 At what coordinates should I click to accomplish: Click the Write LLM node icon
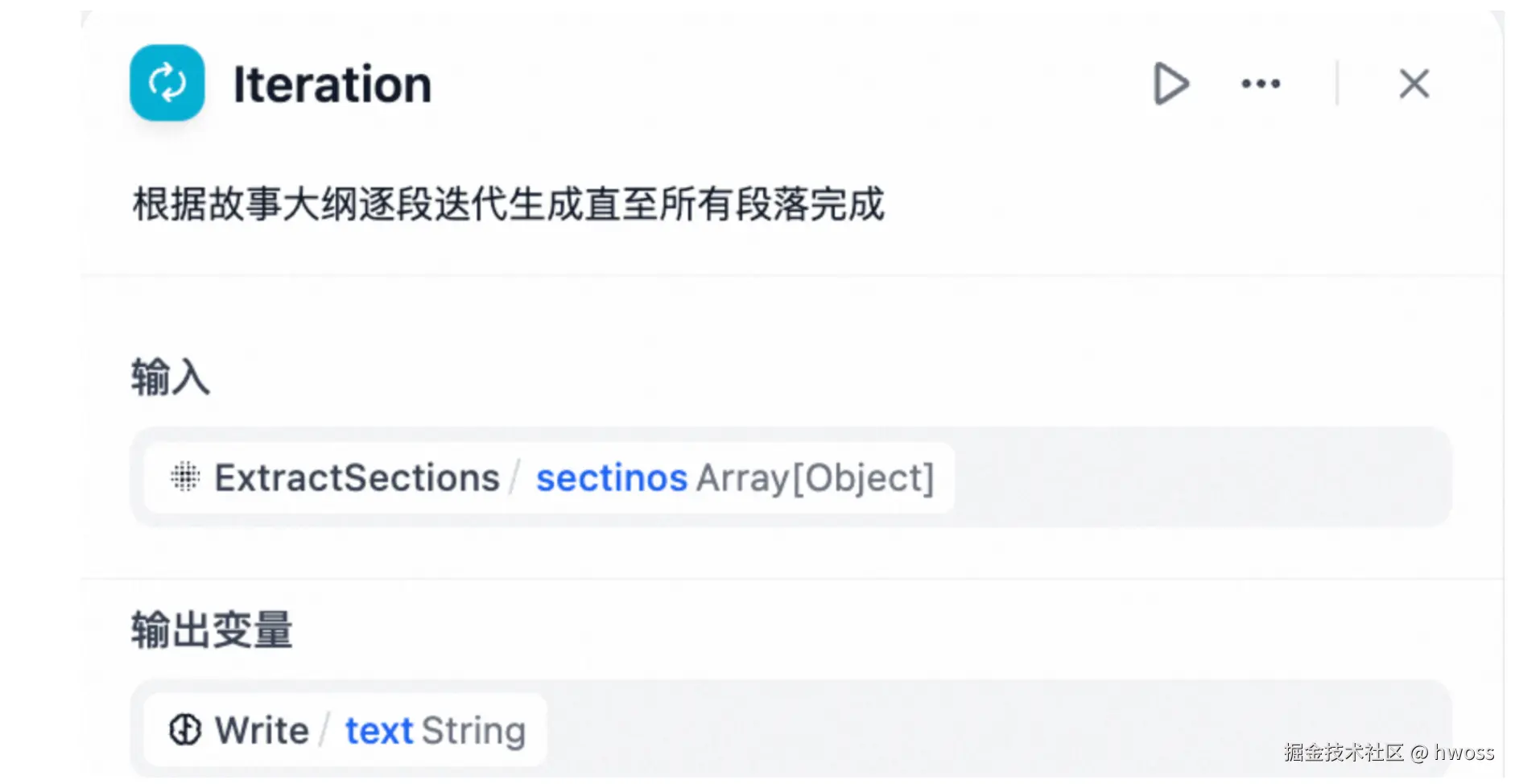pos(185,730)
